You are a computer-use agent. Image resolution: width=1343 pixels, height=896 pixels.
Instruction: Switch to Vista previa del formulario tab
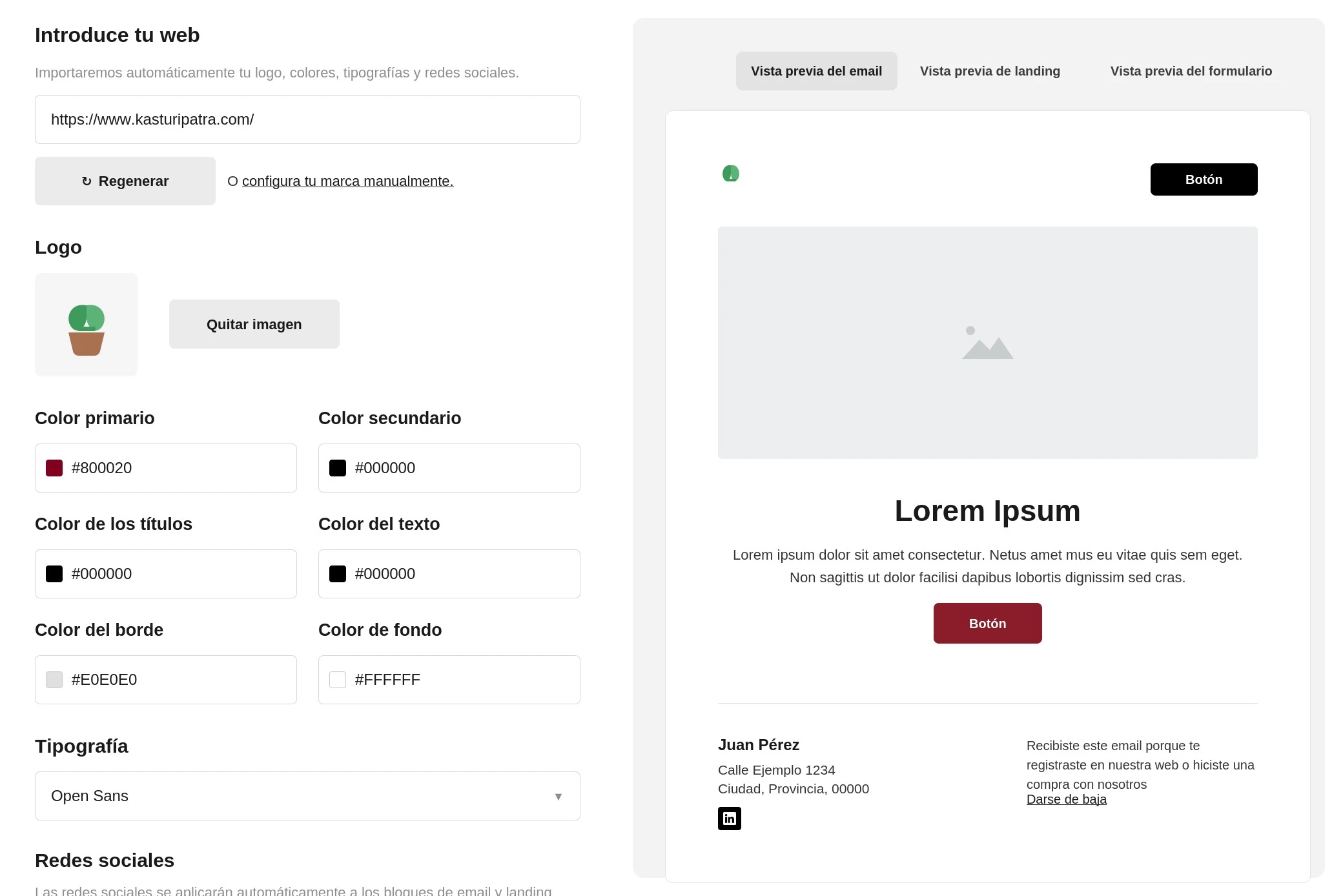coord(1191,71)
